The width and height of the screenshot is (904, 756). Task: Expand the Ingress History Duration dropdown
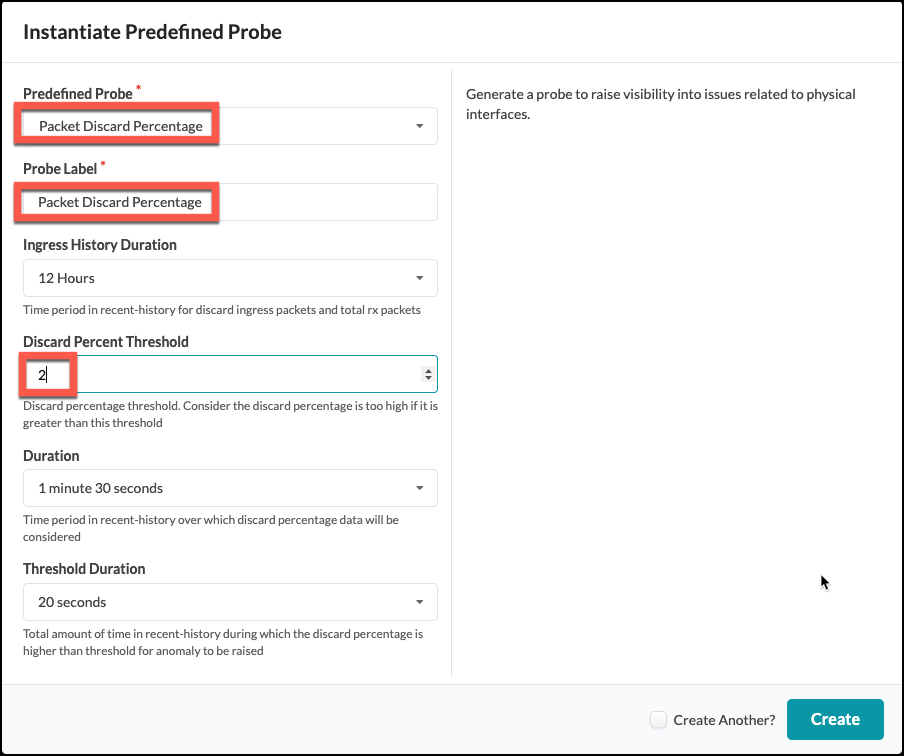(230, 278)
